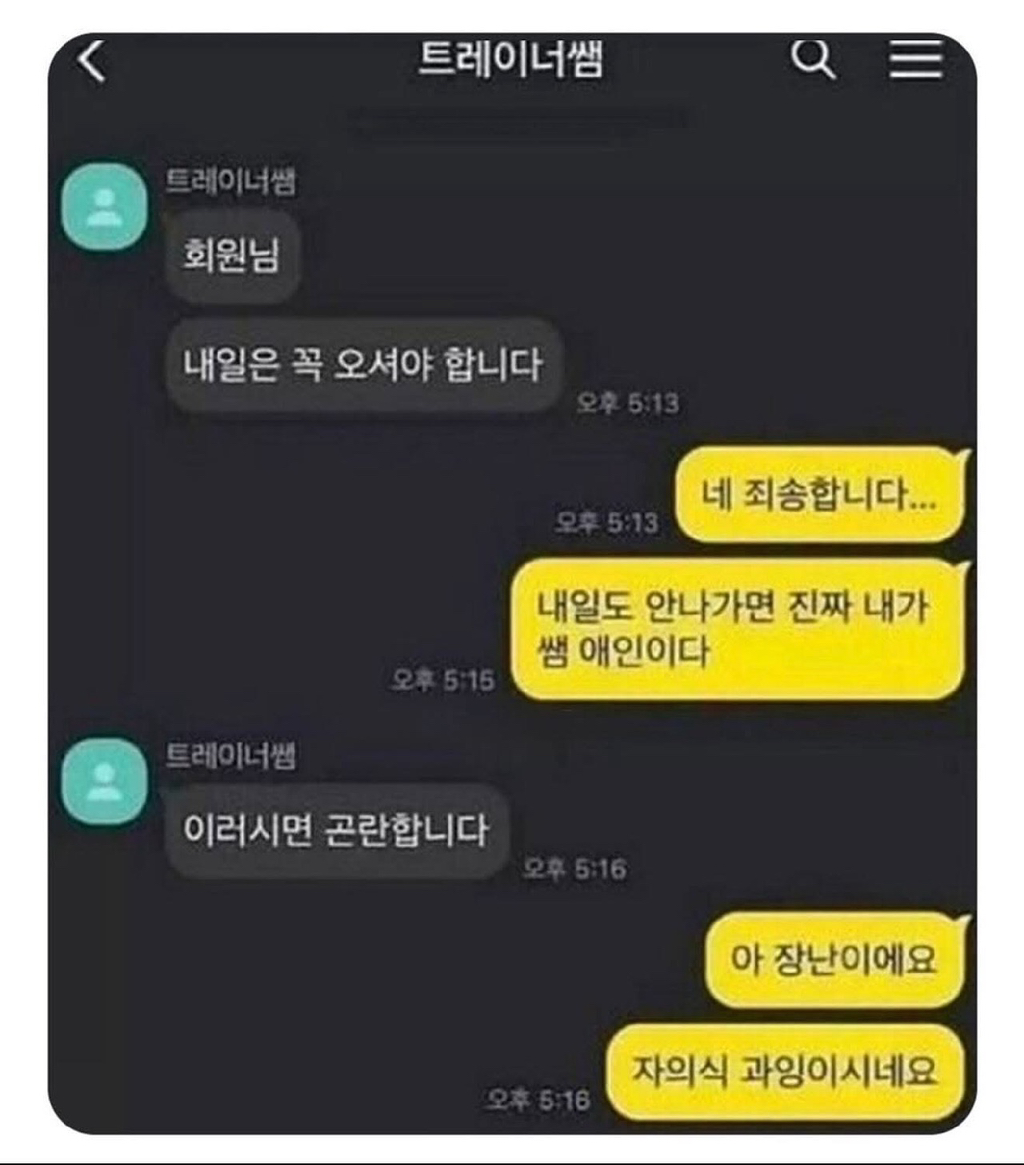Image resolution: width=1024 pixels, height=1165 pixels.
Task: Select the 자의식 과잉이시네요 bubble
Action: [x=785, y=1071]
